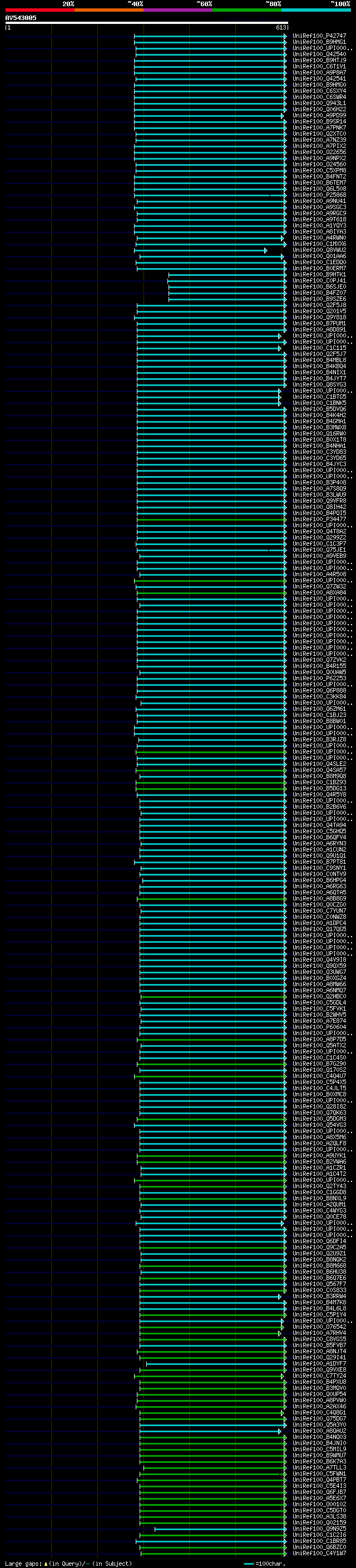The image size is (356, 1568).
Task: Click hit label UniRef100_Q4SLE2
Action: (319, 764)
